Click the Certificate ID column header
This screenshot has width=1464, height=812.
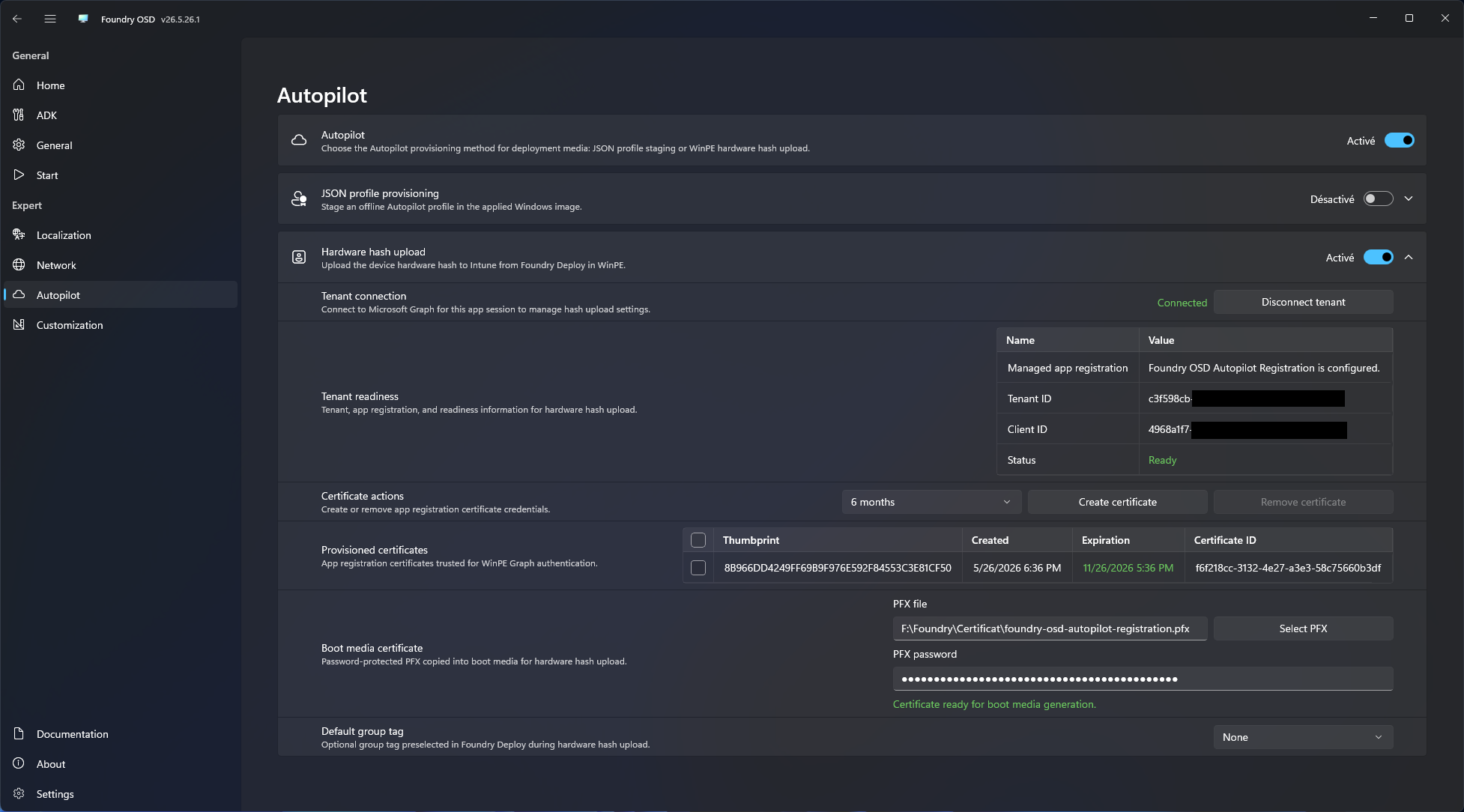[1289, 540]
